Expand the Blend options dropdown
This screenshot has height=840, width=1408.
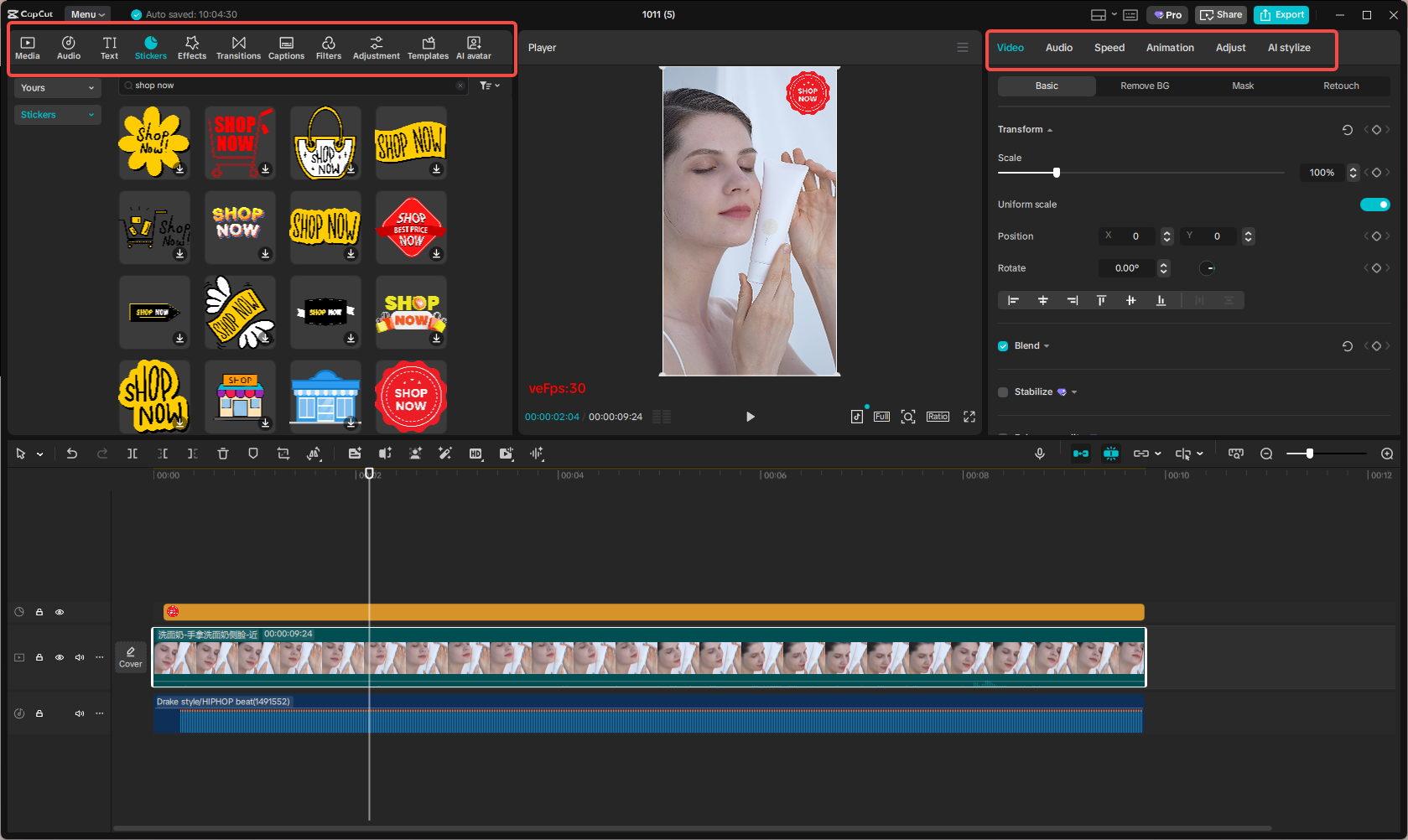coord(1047,345)
